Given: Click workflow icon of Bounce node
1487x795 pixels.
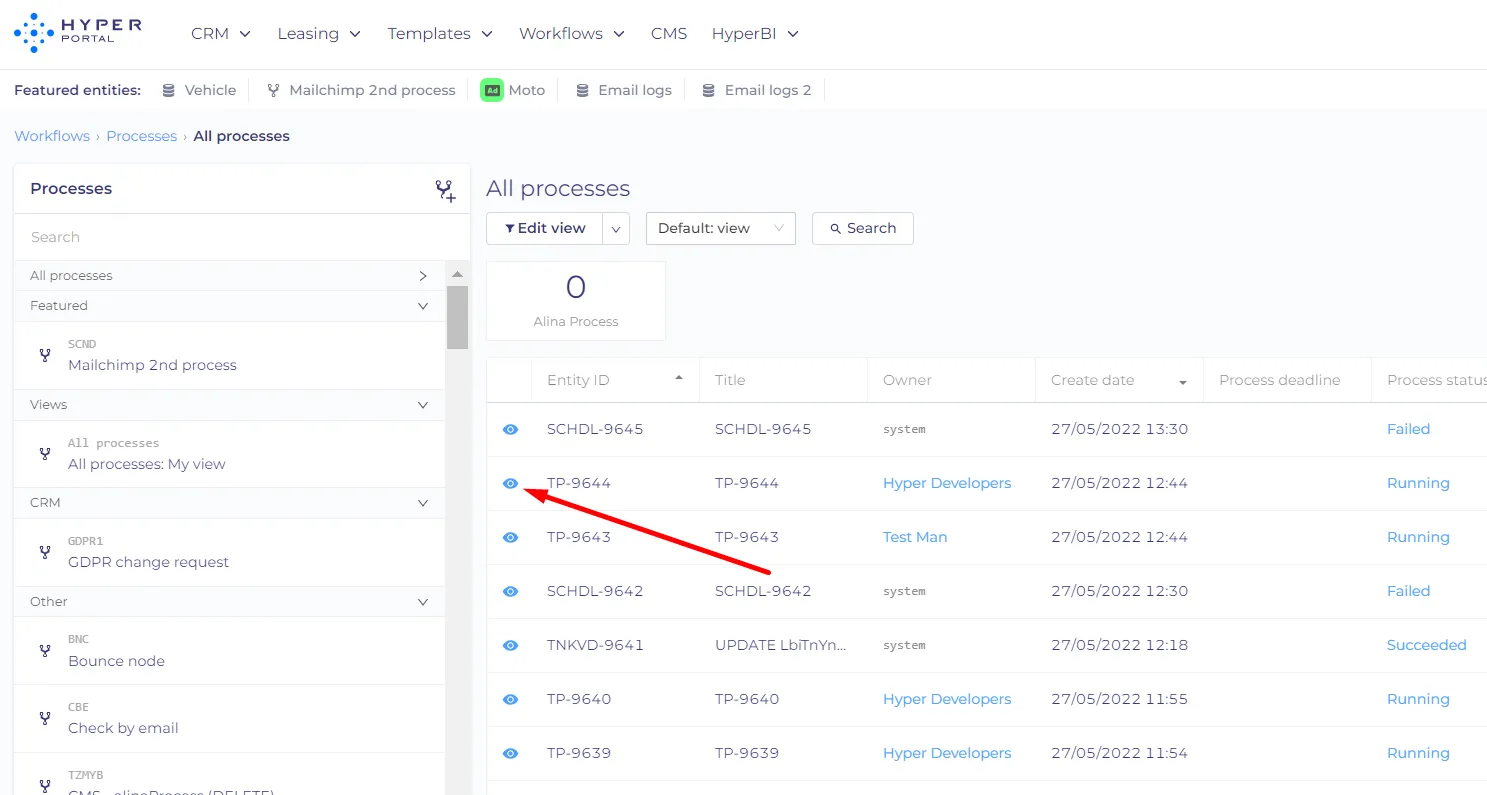Looking at the screenshot, I should click(x=44, y=651).
